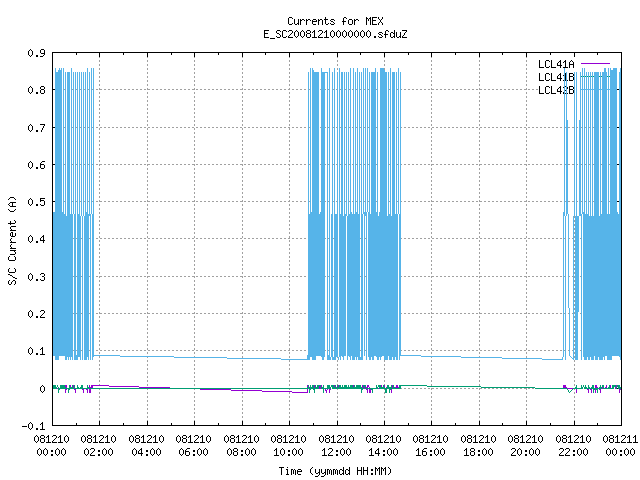The width and height of the screenshot is (640, 480).
Task: Click the "081210 18:00" time tick label
Action: click(478, 446)
